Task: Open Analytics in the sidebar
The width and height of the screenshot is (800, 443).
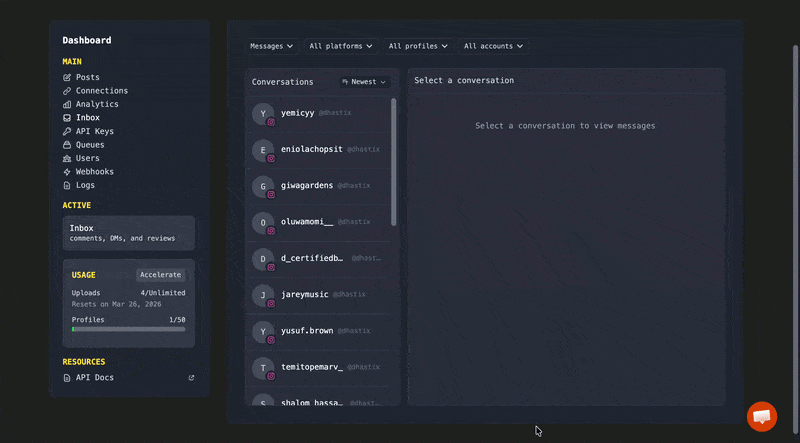Action: [x=97, y=104]
